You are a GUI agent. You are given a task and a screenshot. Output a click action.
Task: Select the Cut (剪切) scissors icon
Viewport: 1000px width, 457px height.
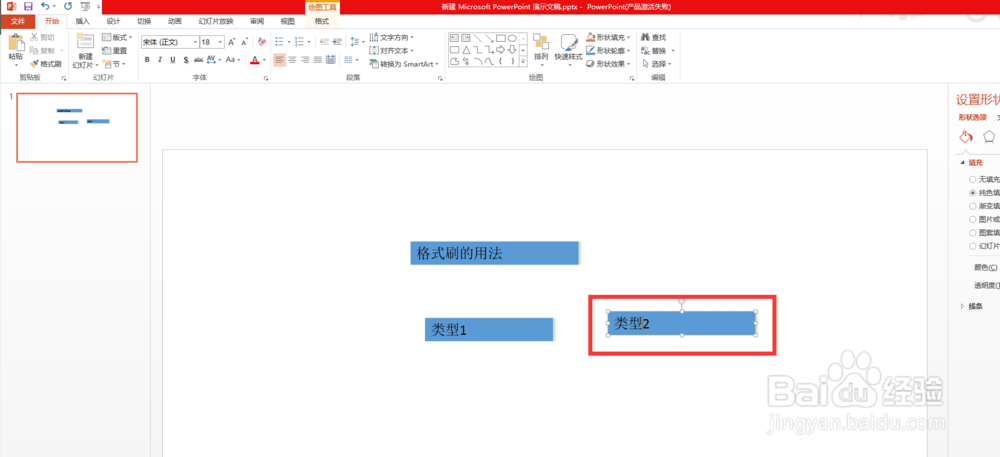pos(34,38)
